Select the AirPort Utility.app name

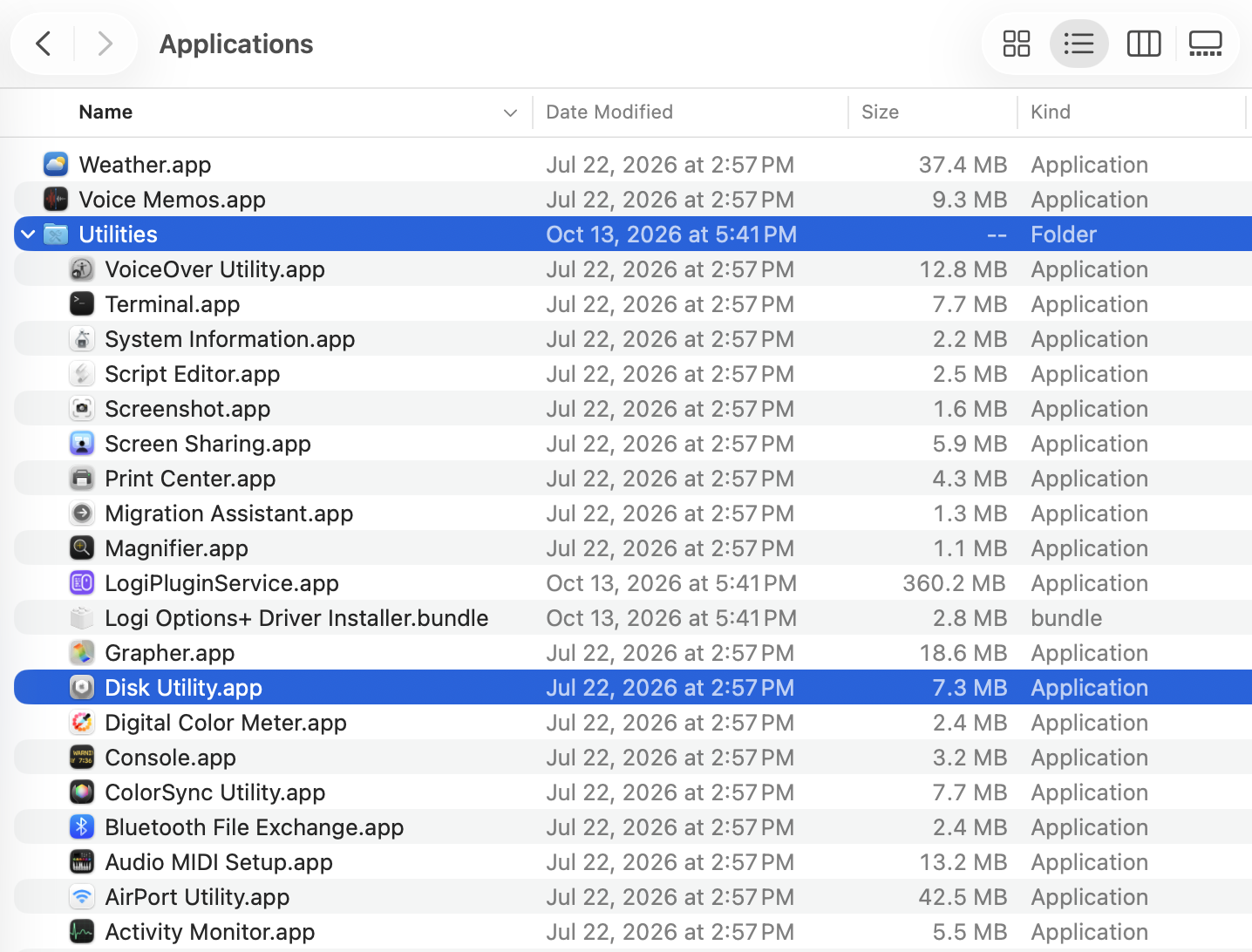(x=197, y=897)
